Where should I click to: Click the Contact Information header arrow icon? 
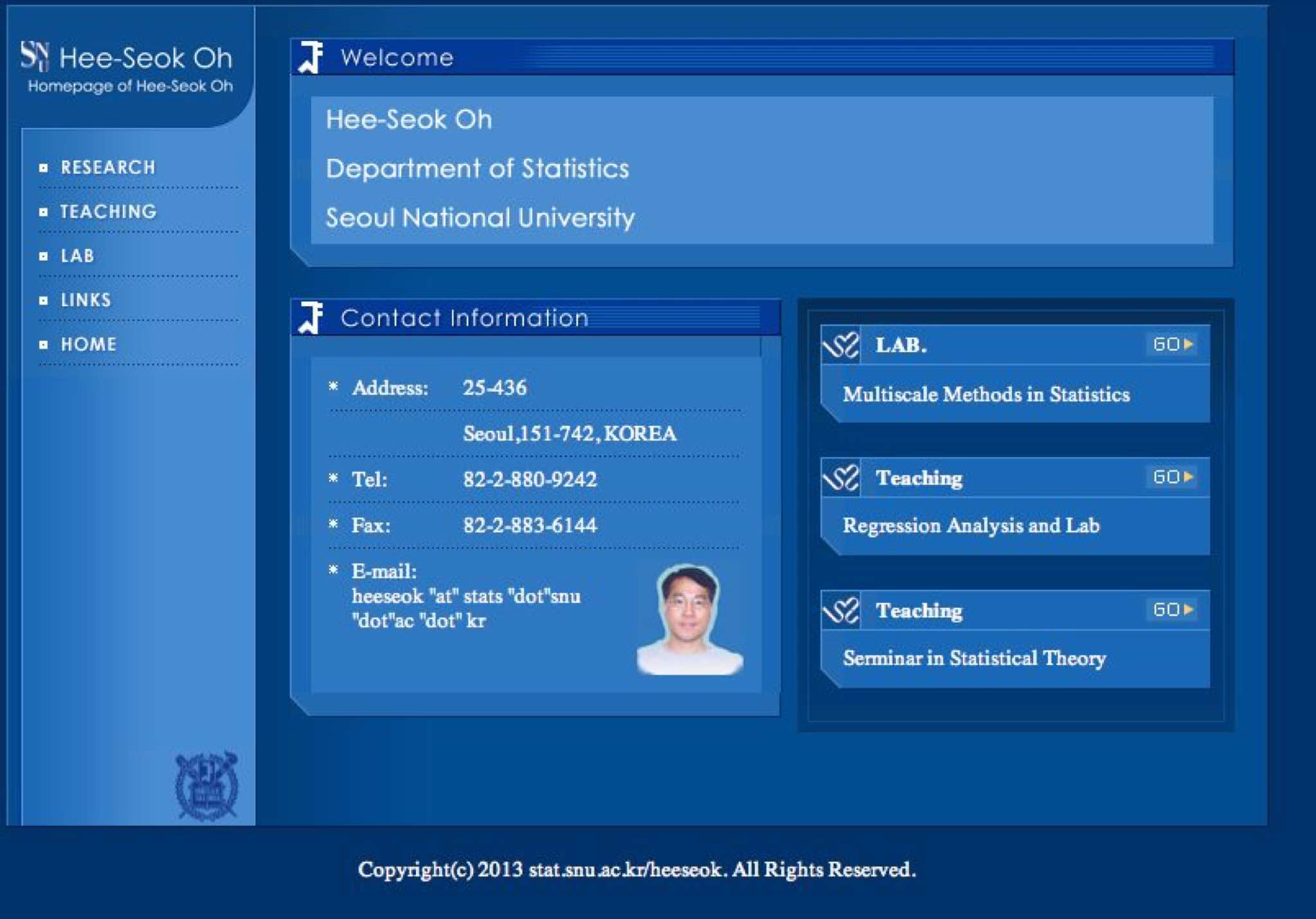(311, 318)
